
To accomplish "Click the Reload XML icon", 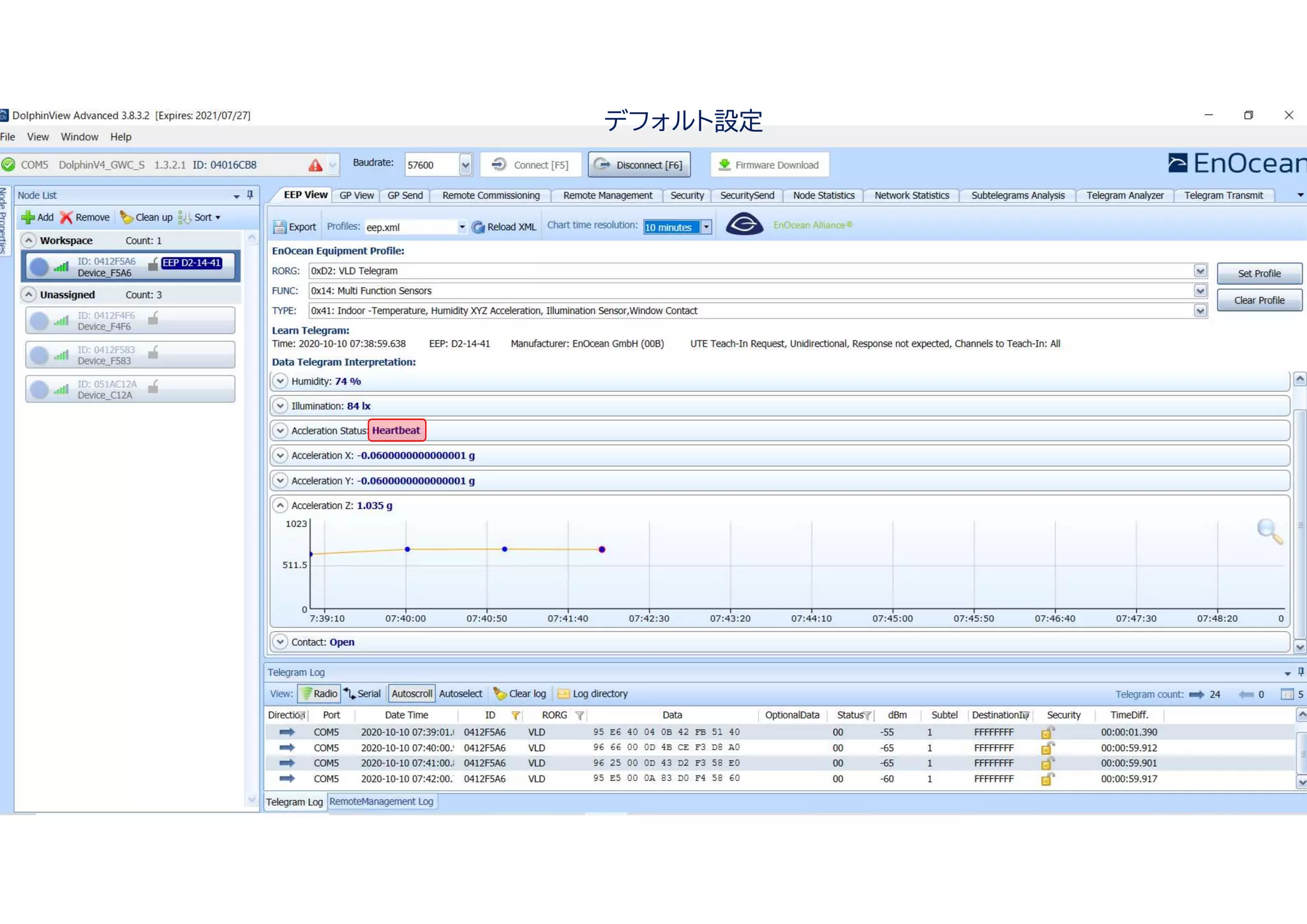I will [479, 227].
